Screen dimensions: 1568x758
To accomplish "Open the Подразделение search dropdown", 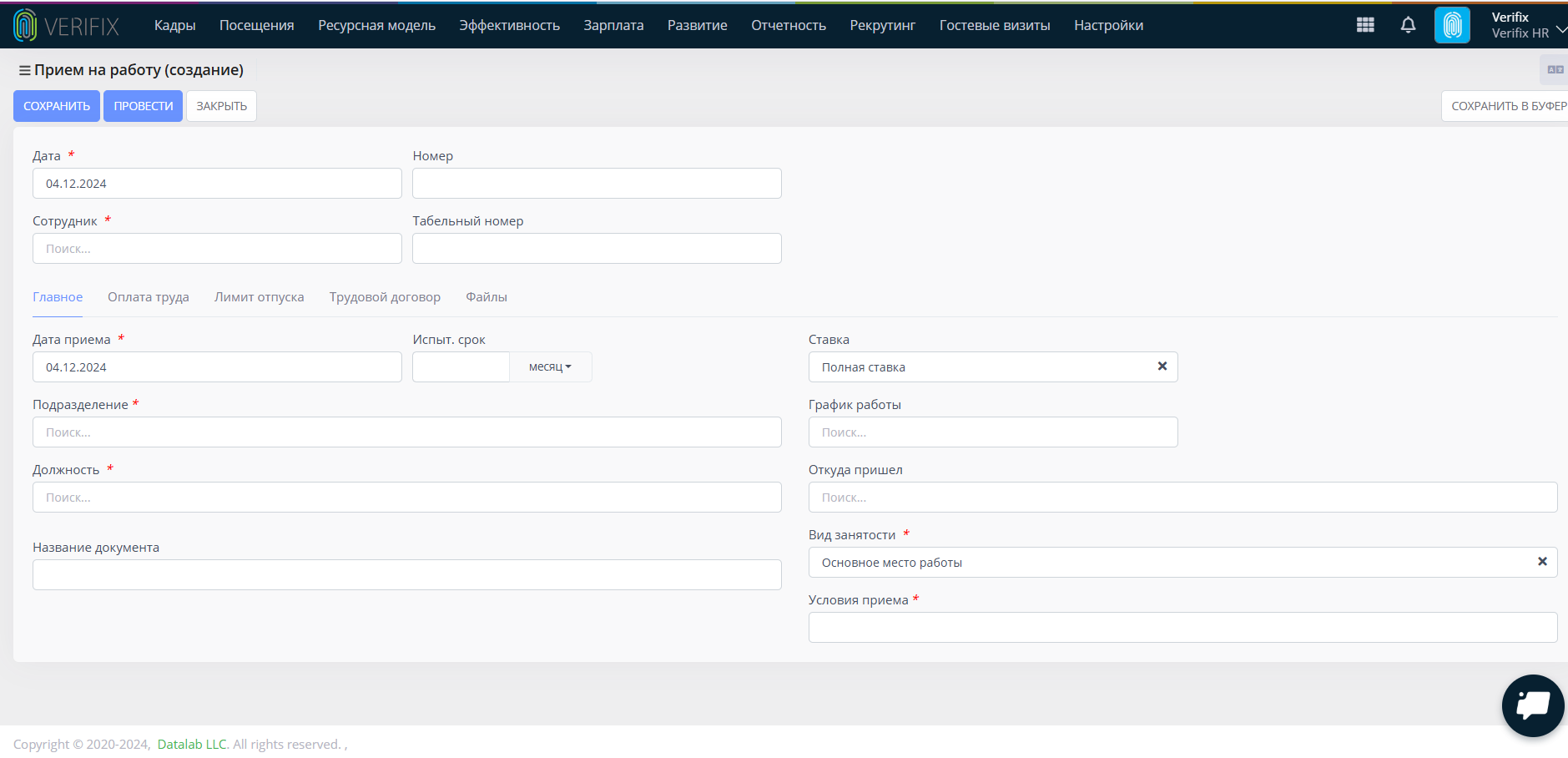I will pos(407,432).
